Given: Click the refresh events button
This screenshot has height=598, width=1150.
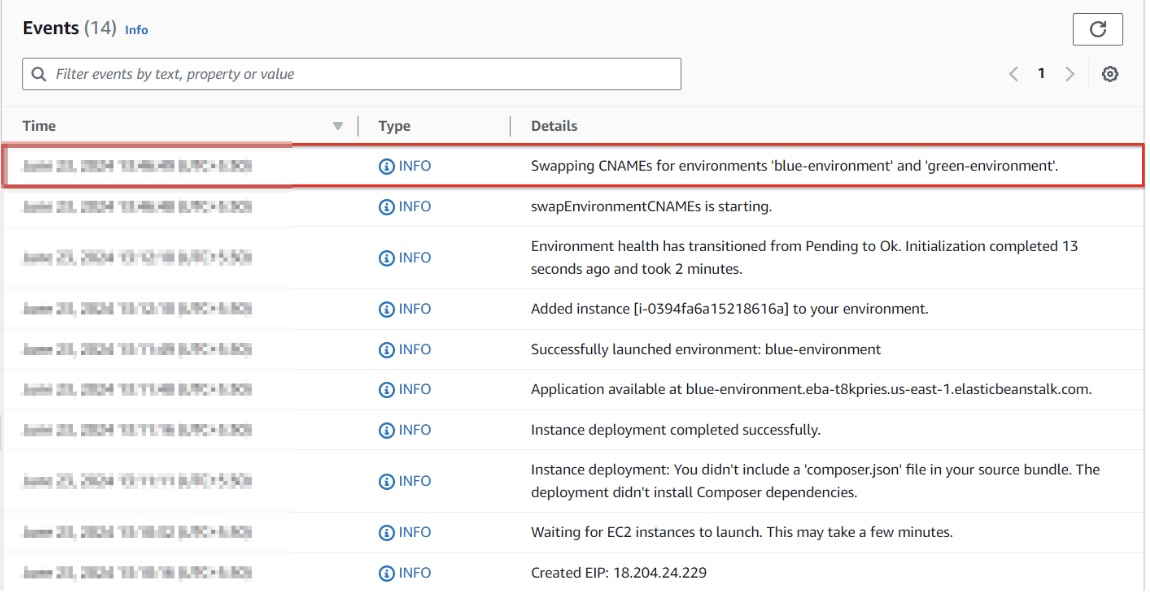Looking at the screenshot, I should coord(1097,29).
